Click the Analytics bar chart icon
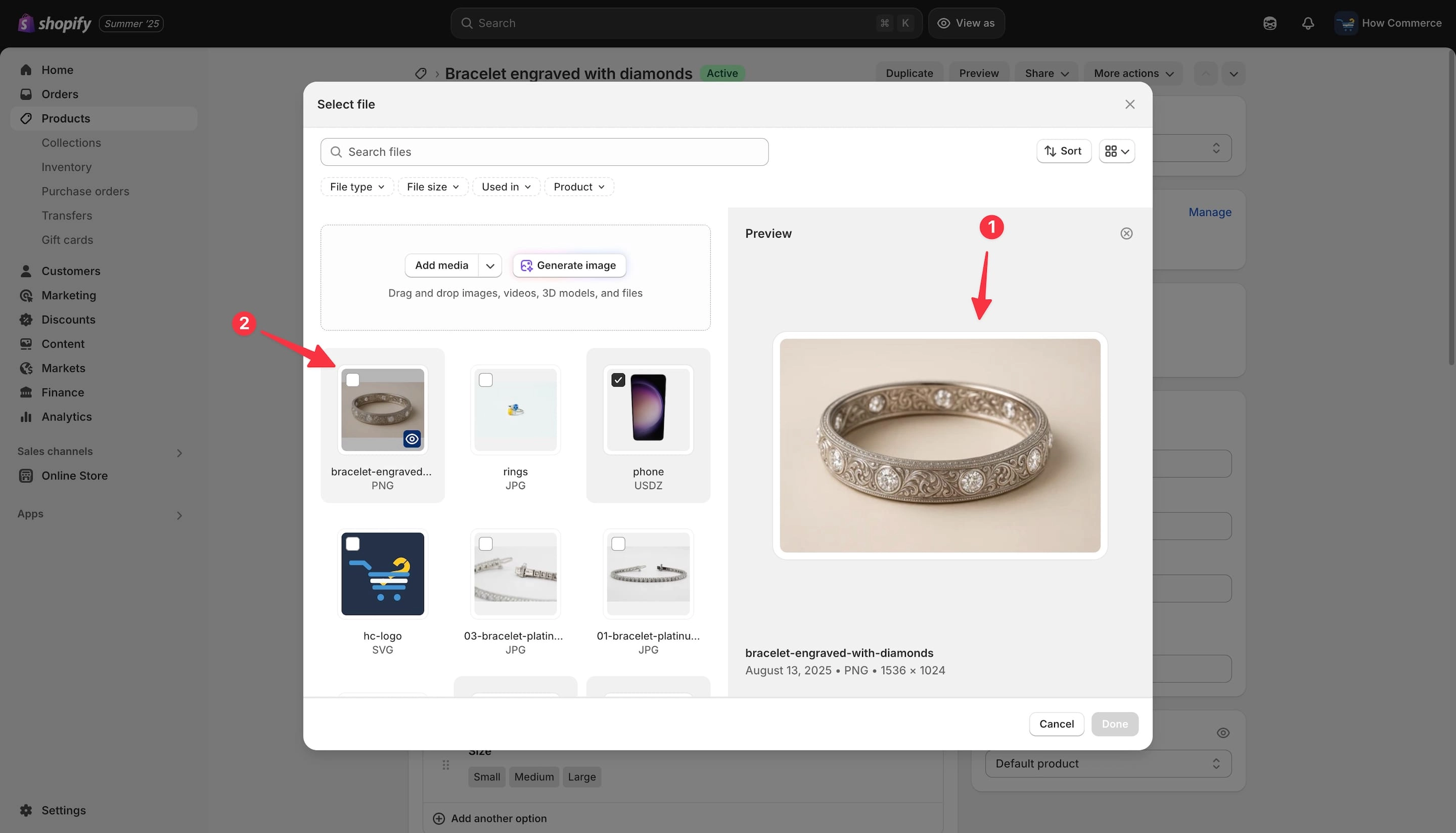 coord(26,417)
